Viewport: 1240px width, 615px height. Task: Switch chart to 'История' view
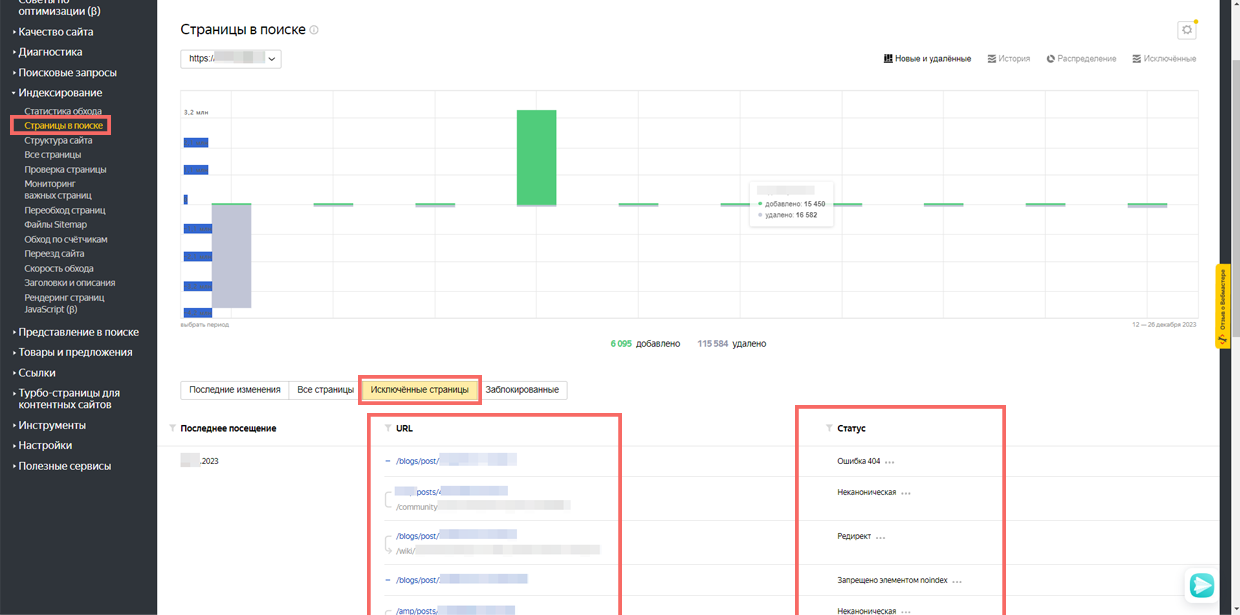[x=1009, y=59]
